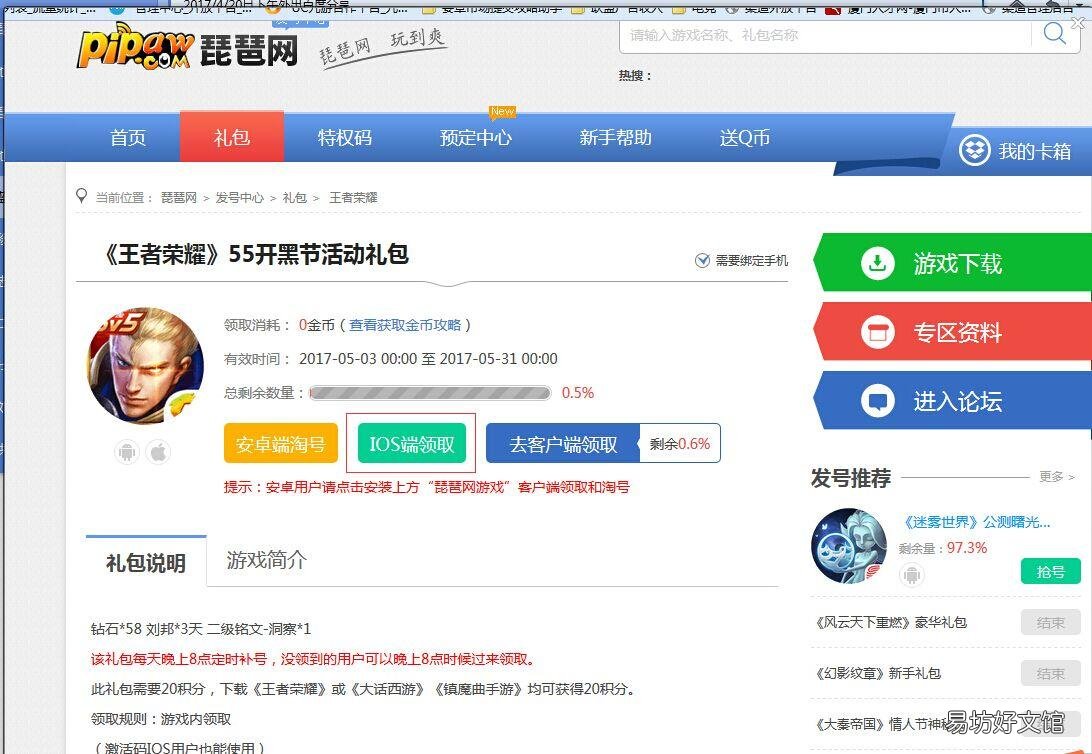Click 结束 button for 风云天下重燃

point(1050,622)
